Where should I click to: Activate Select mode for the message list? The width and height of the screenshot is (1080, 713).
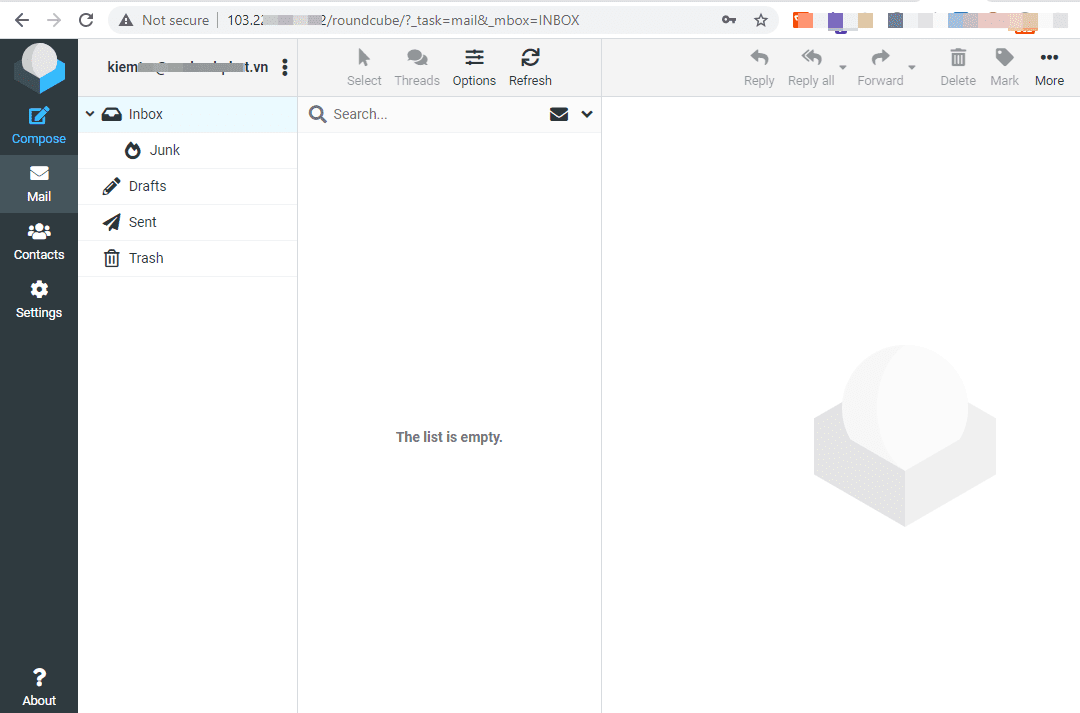(x=364, y=66)
